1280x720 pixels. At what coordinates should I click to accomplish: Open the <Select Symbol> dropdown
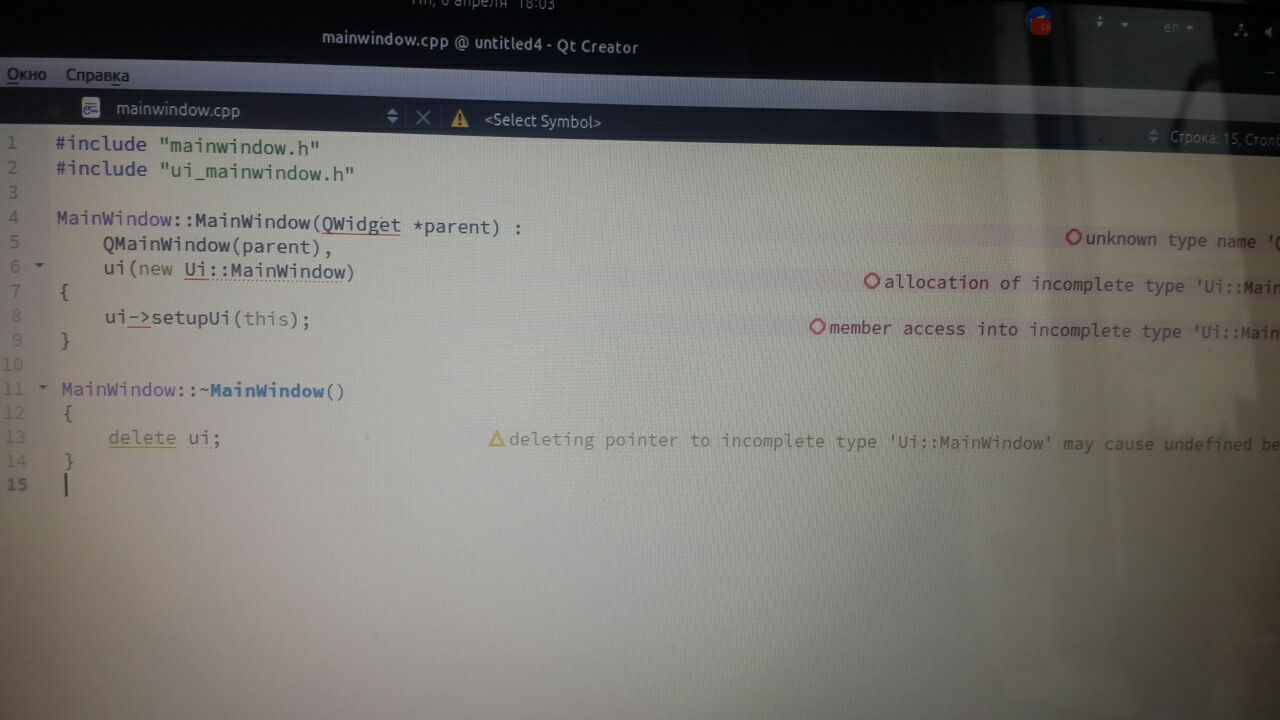pos(543,121)
